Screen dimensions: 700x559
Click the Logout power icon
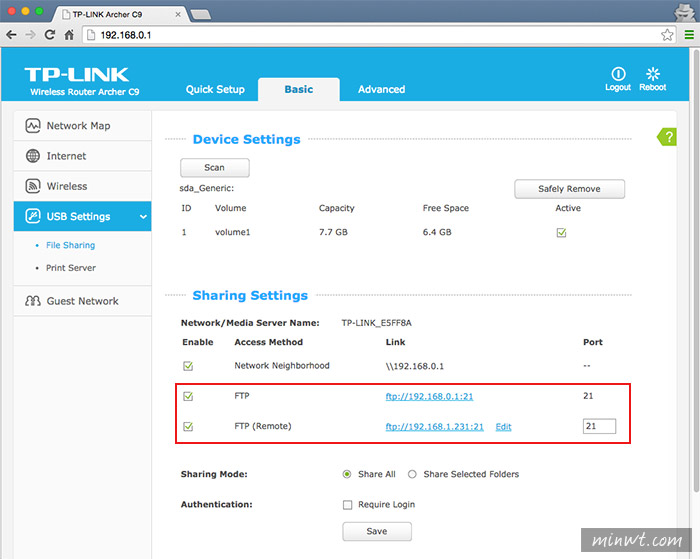point(618,74)
